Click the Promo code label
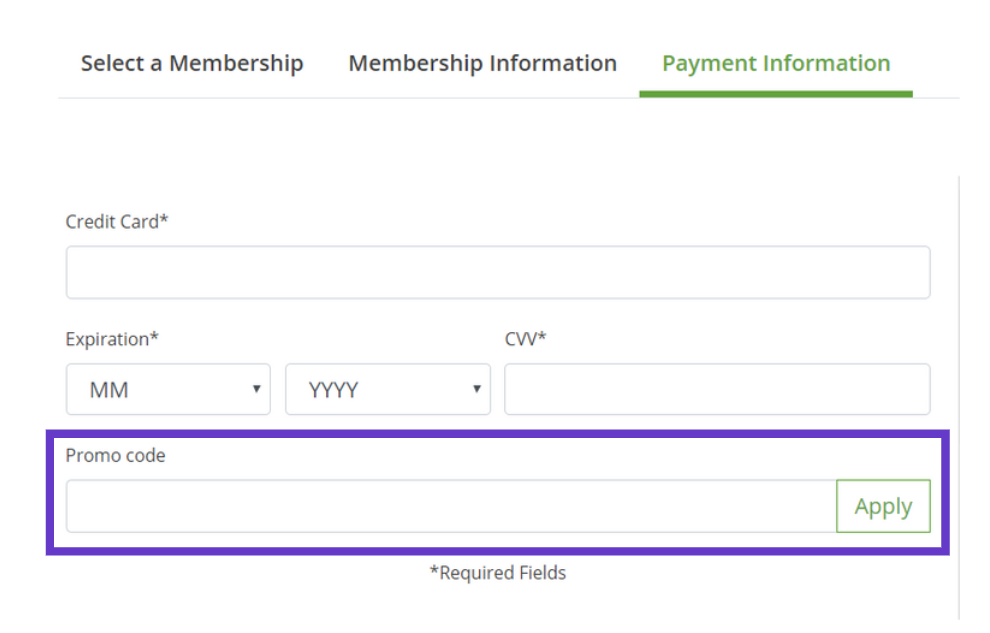990x633 pixels. click(x=115, y=455)
